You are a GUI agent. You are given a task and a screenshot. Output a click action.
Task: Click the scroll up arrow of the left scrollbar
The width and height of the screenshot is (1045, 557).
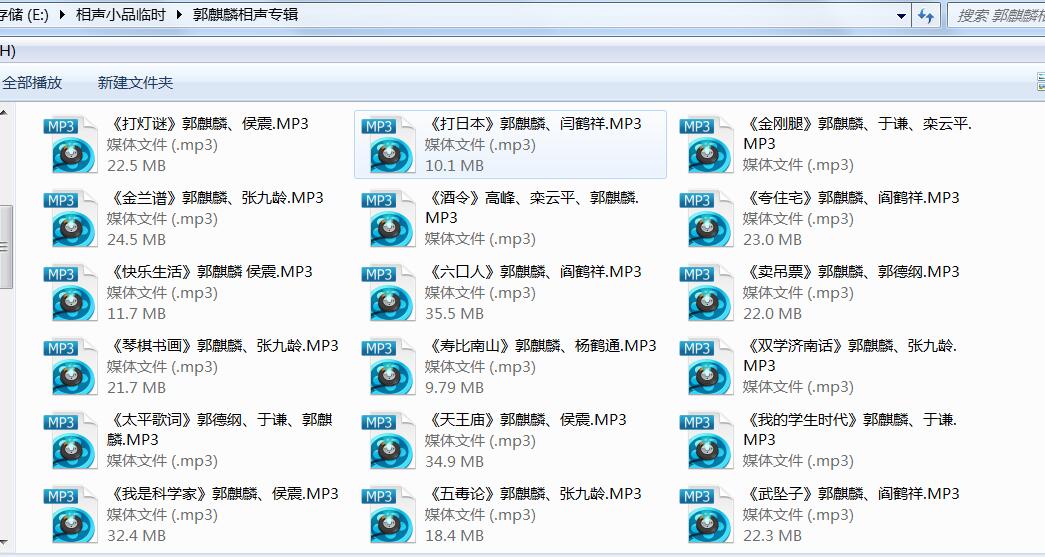coord(4,112)
